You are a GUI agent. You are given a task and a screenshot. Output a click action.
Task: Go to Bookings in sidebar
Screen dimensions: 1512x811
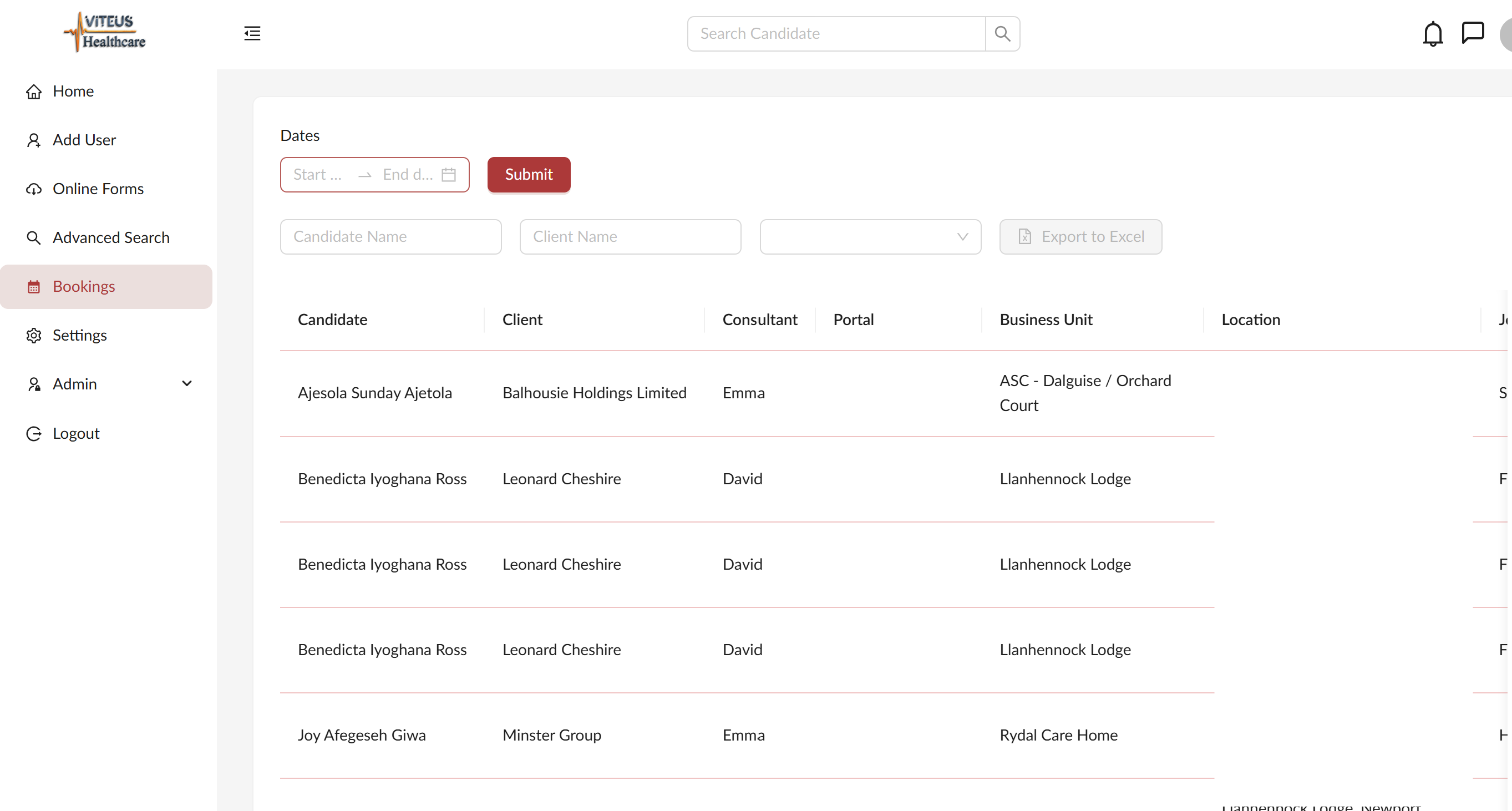coord(84,286)
